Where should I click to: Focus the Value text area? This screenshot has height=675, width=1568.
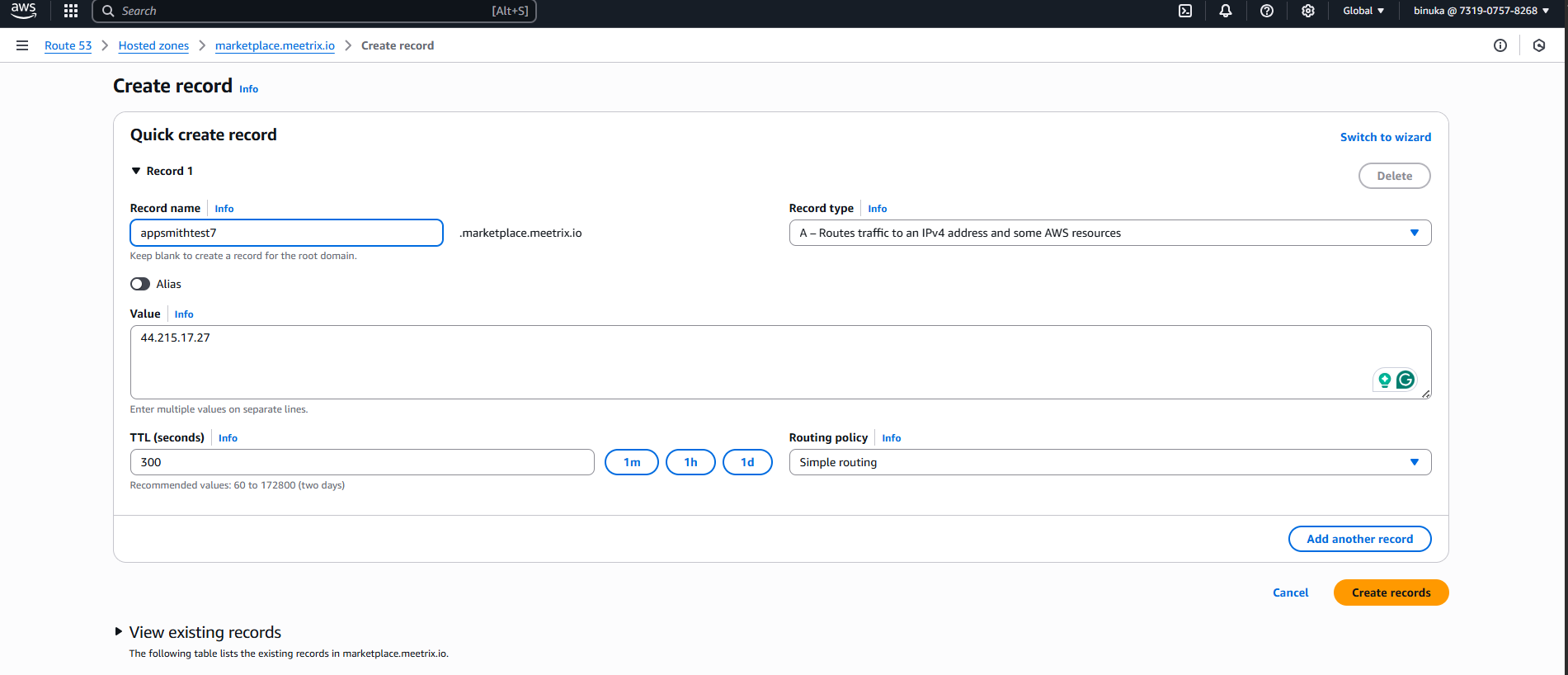click(x=780, y=362)
